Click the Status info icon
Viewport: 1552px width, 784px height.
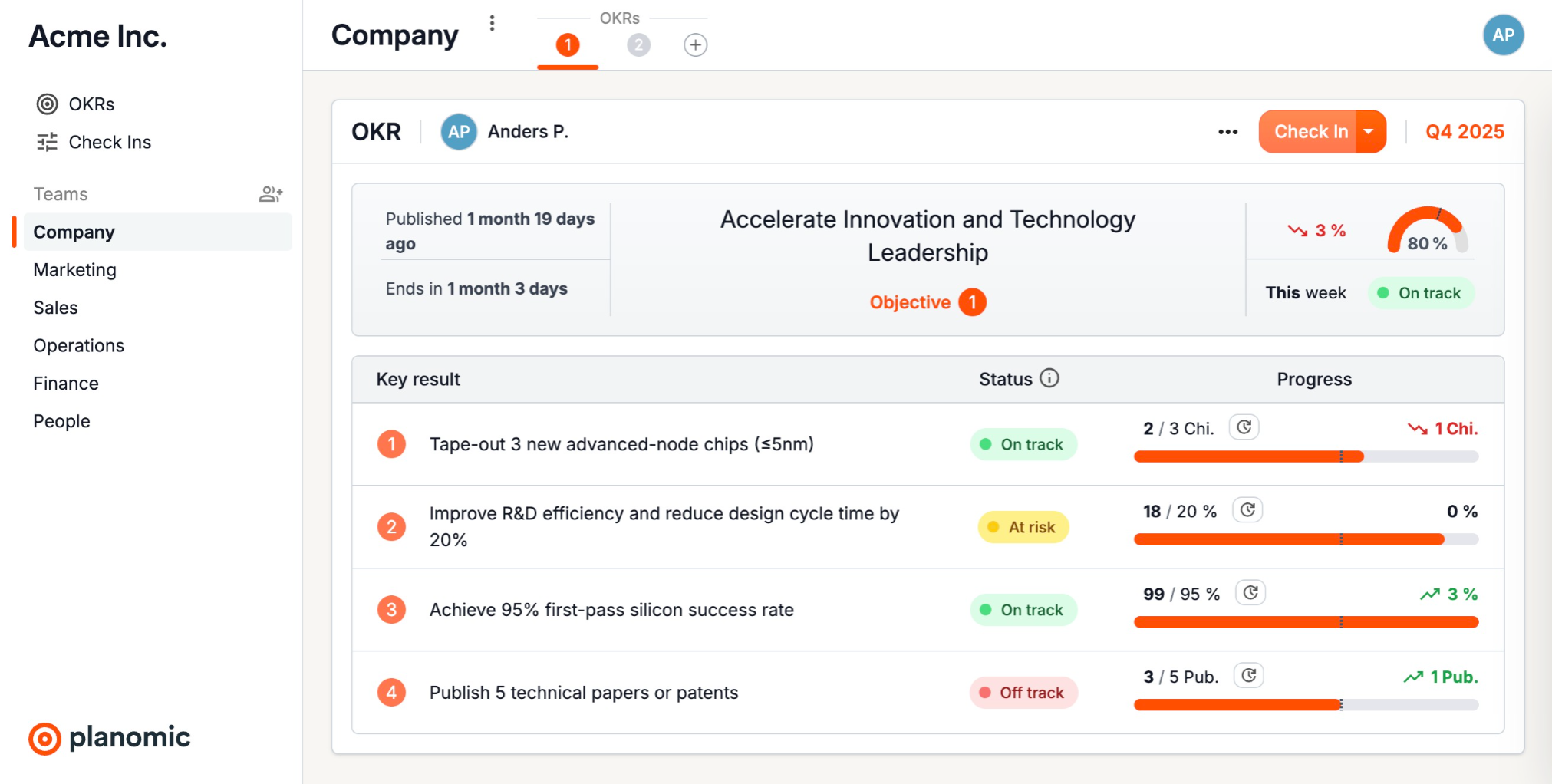click(1049, 378)
